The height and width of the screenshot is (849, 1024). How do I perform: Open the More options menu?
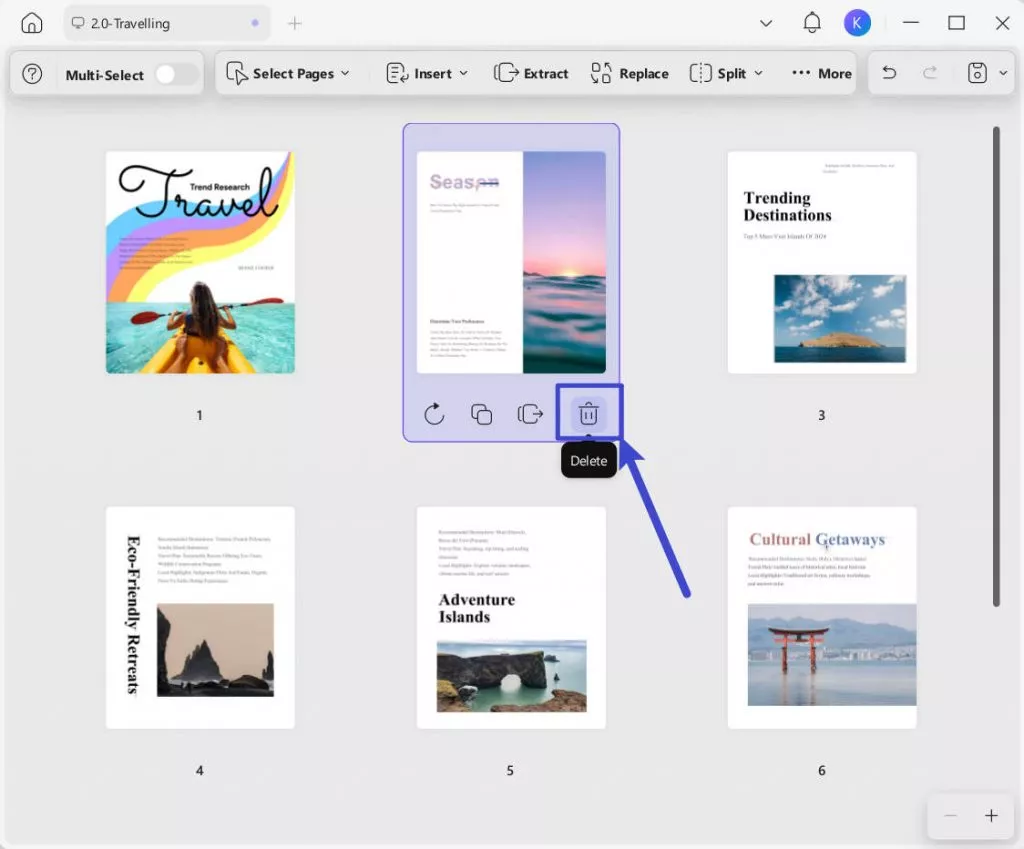[821, 73]
